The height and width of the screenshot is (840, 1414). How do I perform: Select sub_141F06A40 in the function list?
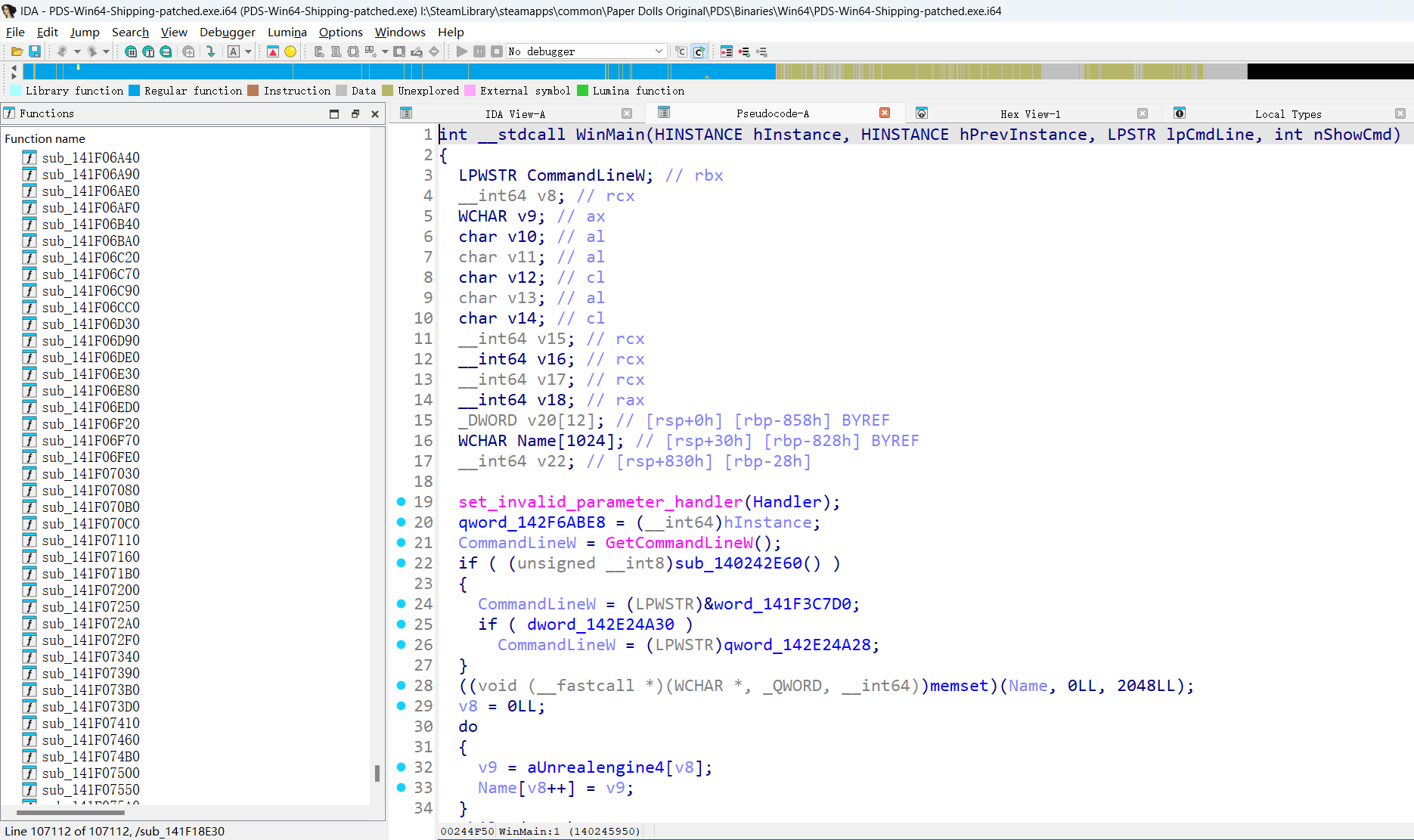pyautogui.click(x=91, y=158)
